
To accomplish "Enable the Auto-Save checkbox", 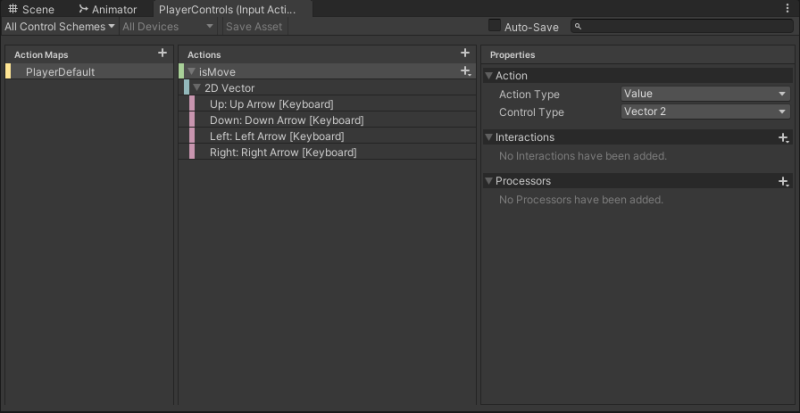I will click(x=494, y=26).
